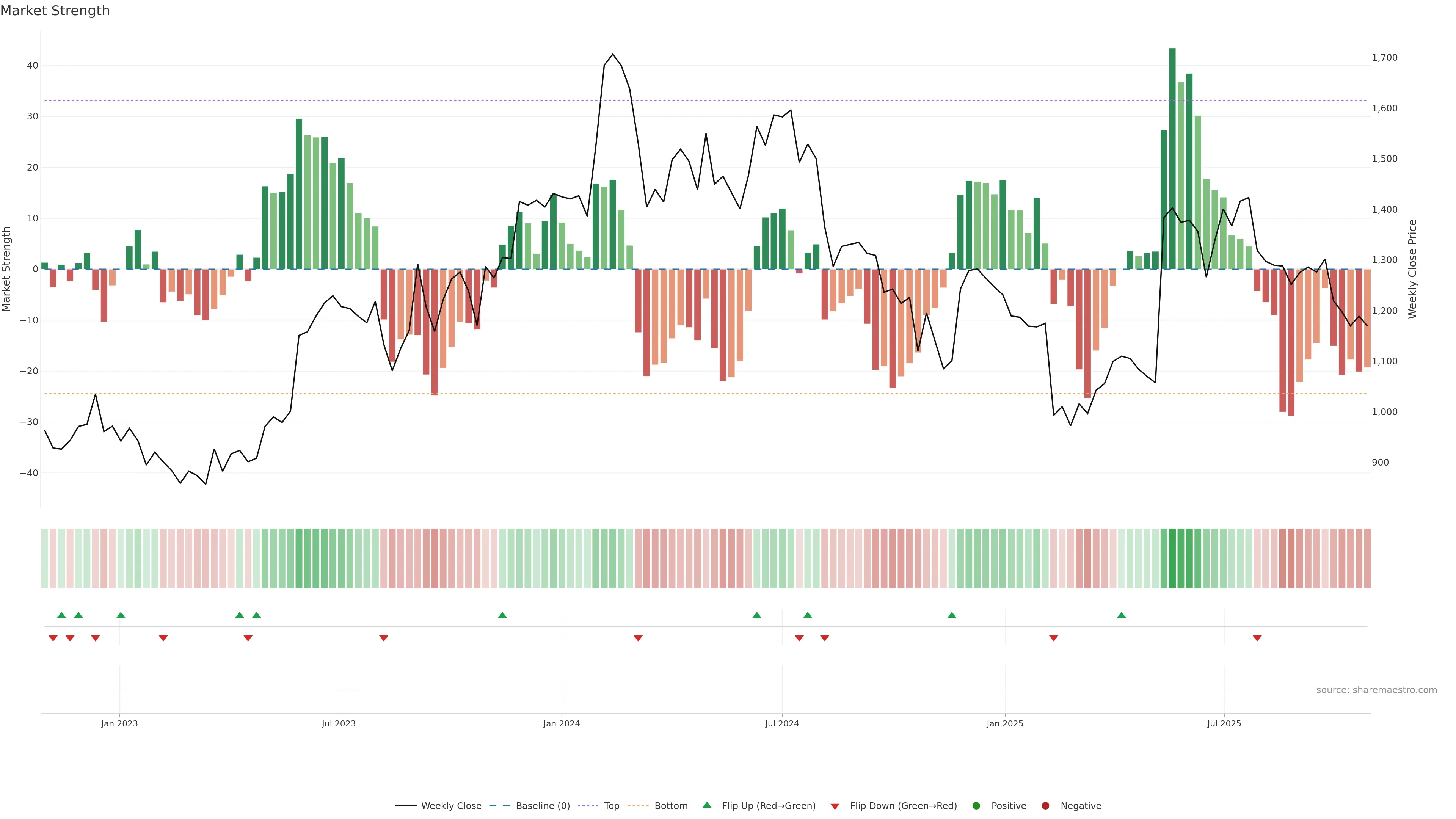1456x819 pixels.
Task: Click the first green flip-up triangle marker
Action: [x=61, y=615]
